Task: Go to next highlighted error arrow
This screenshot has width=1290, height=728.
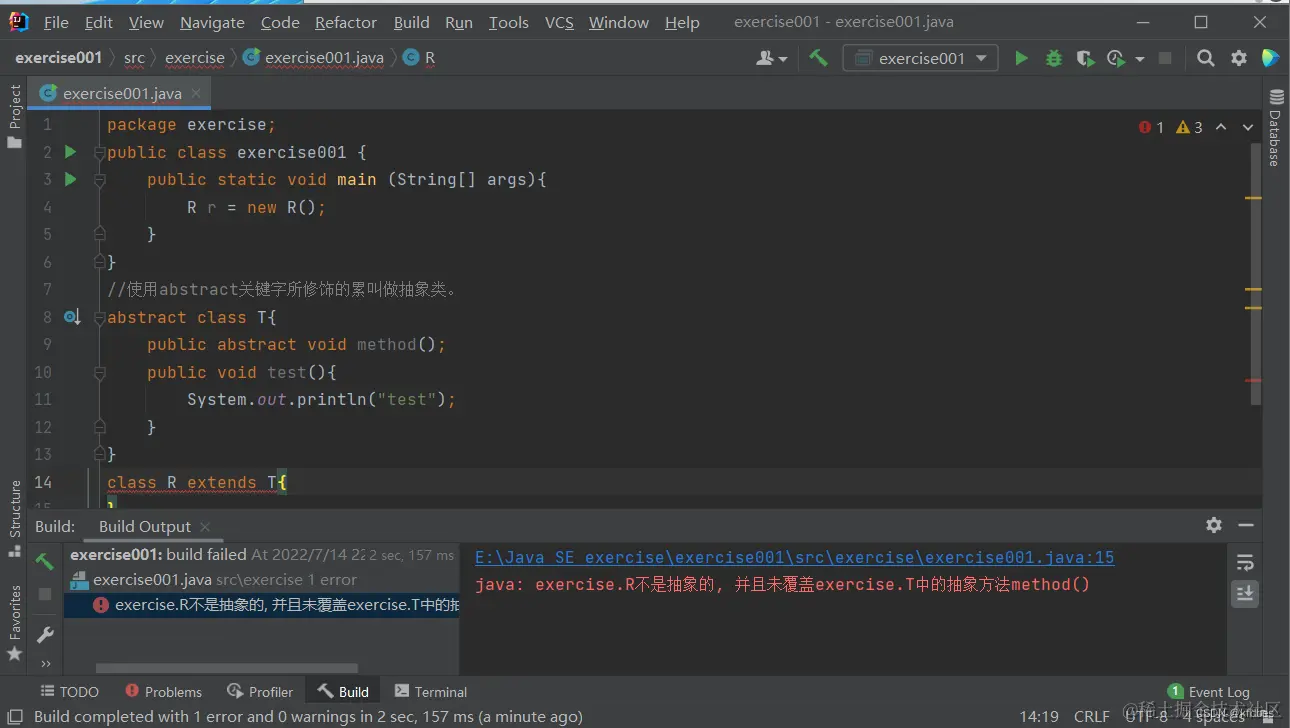Action: pyautogui.click(x=1248, y=127)
